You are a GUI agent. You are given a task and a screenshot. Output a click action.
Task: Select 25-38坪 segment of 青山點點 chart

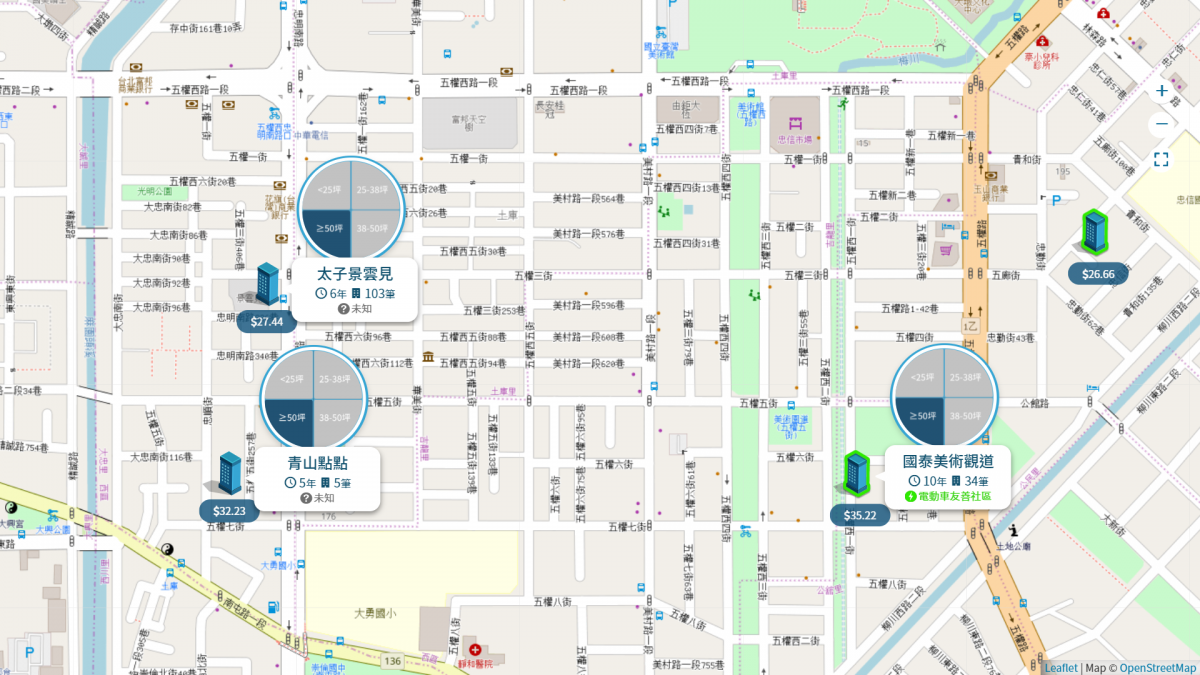337,376
